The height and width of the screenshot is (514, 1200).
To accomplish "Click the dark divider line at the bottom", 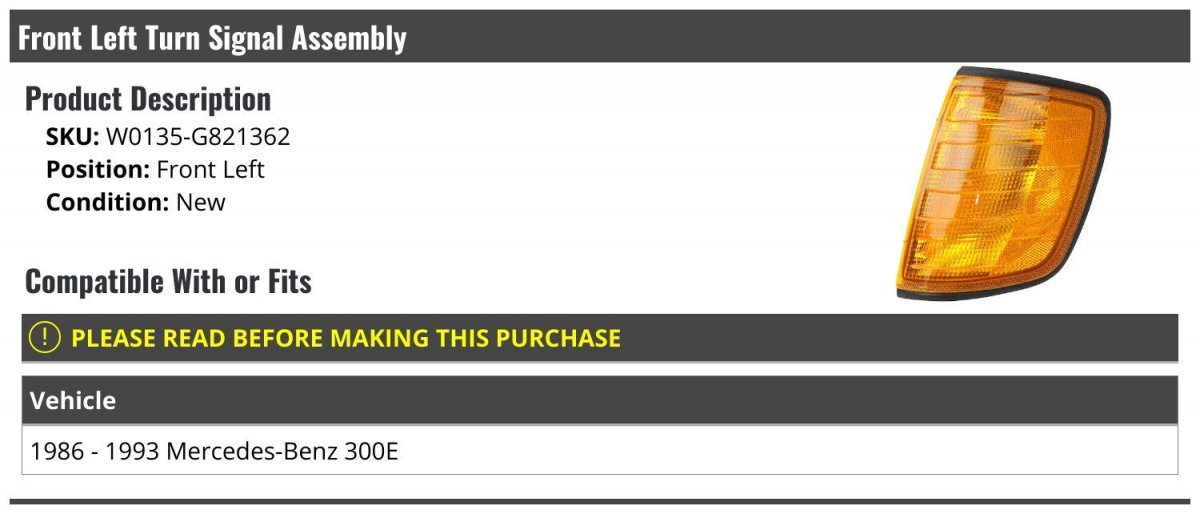I will [x=600, y=501].
